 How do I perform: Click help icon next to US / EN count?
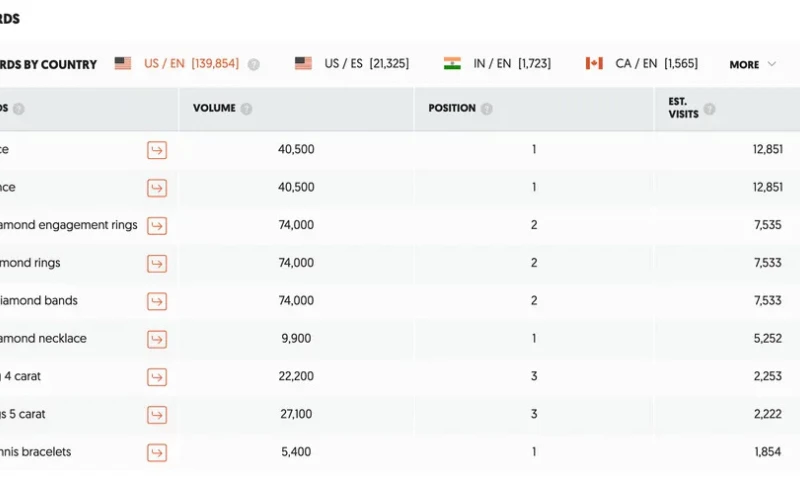[x=254, y=64]
